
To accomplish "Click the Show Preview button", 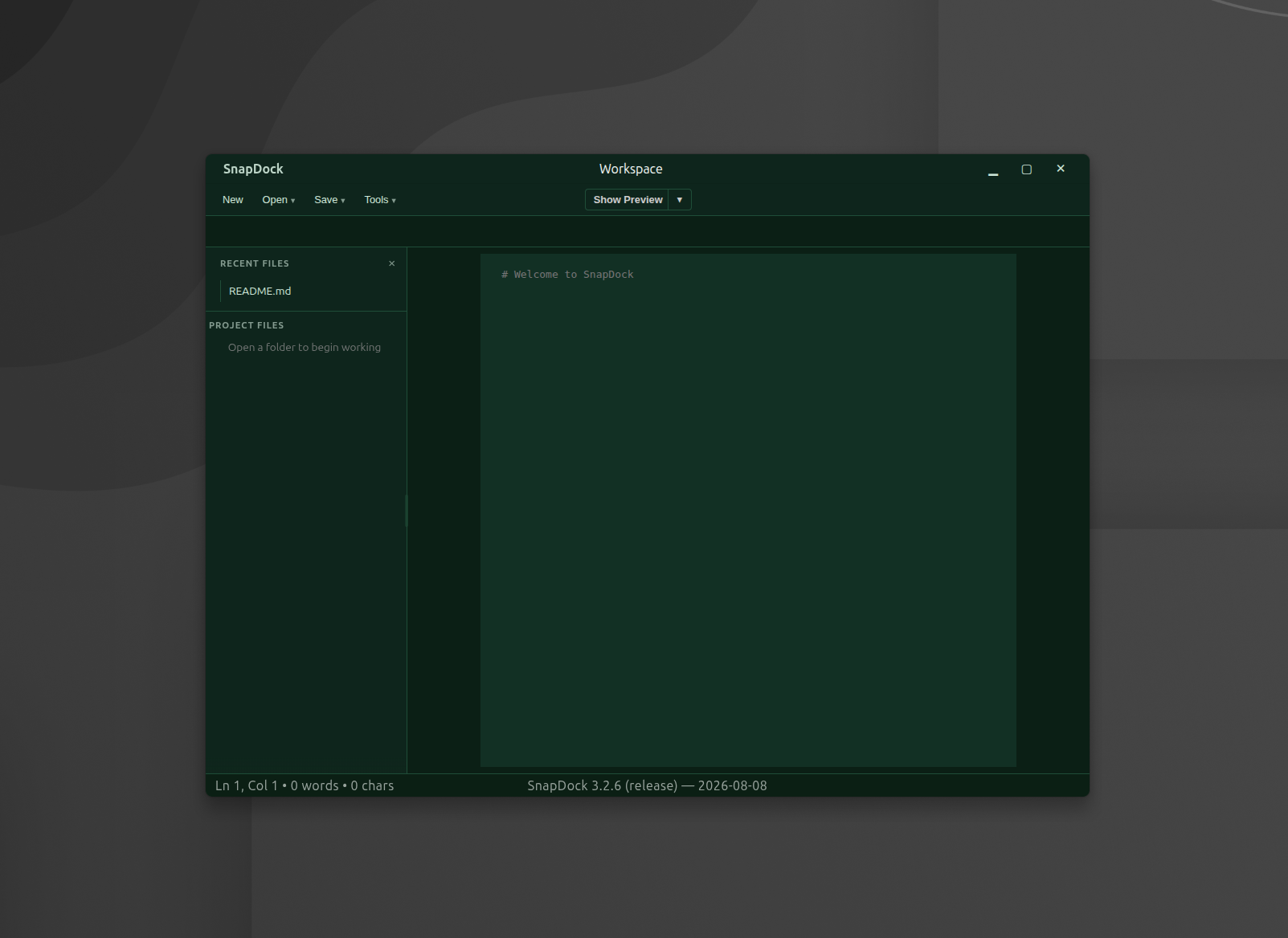I will pos(628,200).
